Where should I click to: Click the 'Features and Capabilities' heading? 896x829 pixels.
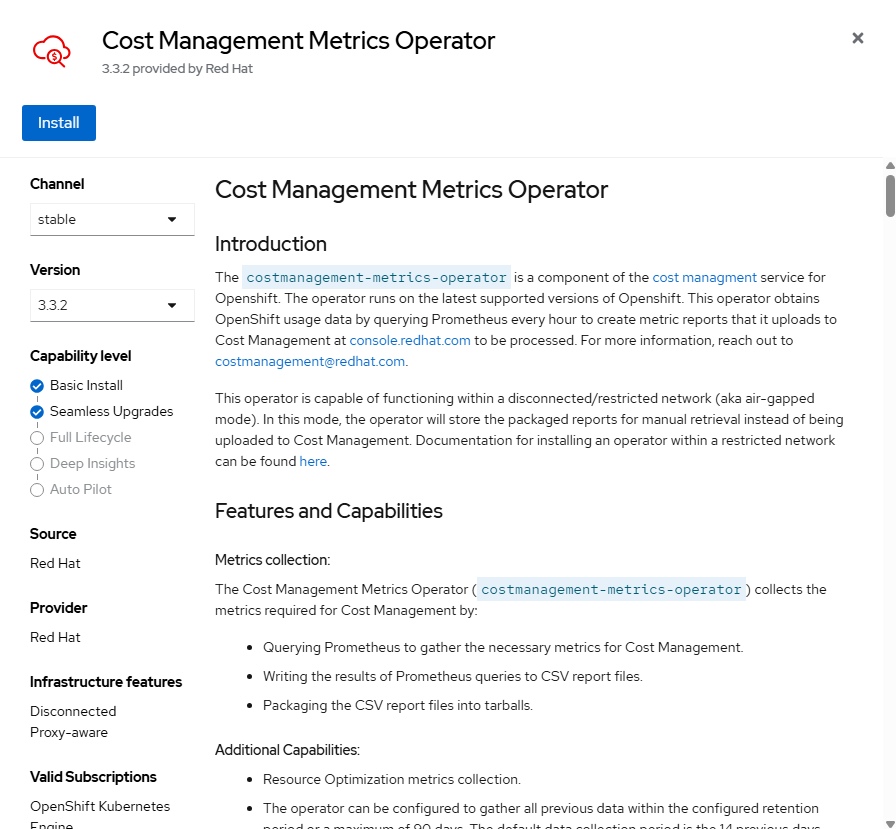(329, 511)
